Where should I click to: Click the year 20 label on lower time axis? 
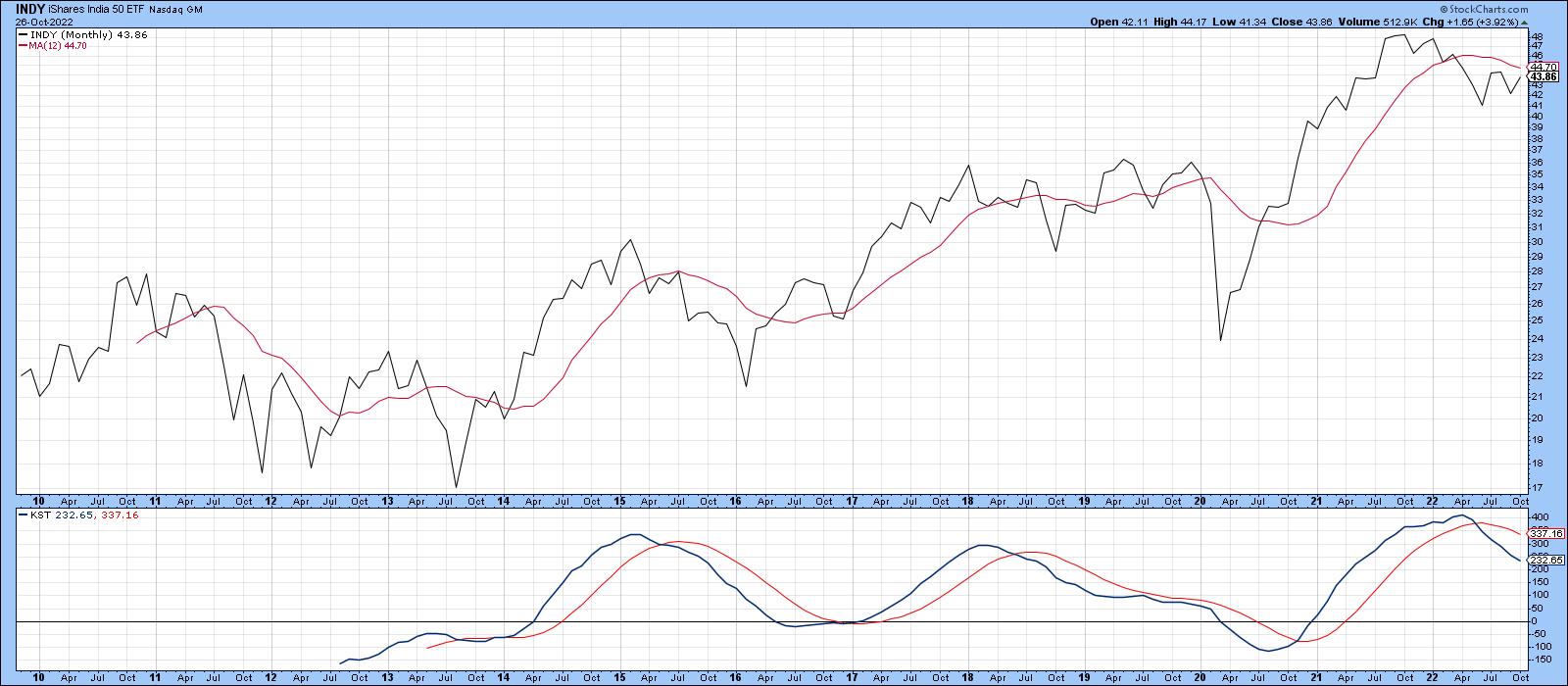tap(1200, 677)
